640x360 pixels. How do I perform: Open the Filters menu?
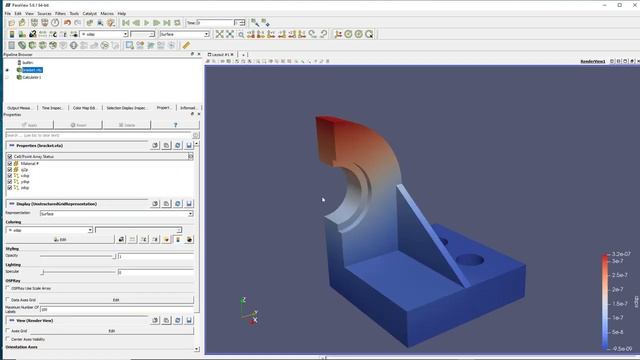pos(60,13)
